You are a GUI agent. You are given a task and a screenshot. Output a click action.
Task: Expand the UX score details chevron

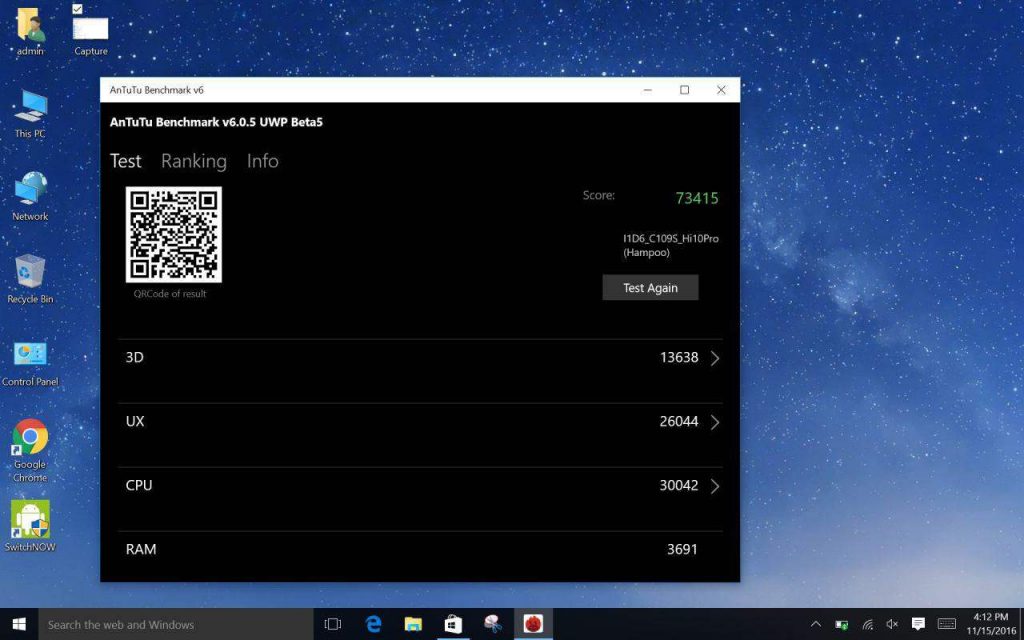(715, 422)
